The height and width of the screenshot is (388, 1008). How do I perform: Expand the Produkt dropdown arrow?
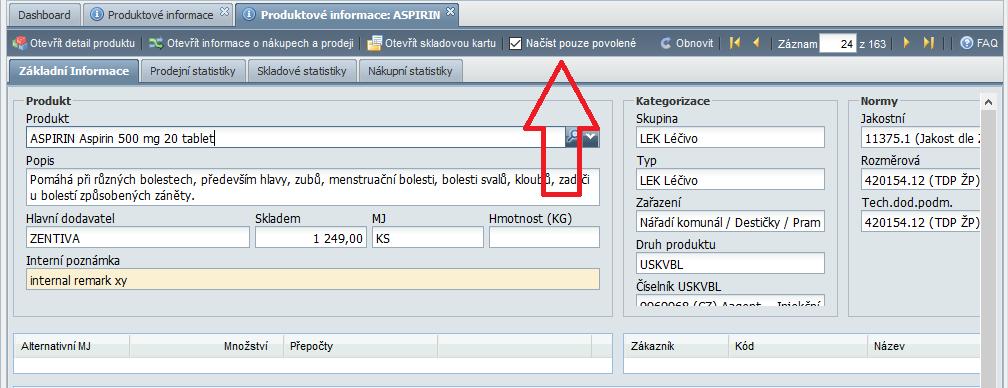[591, 137]
